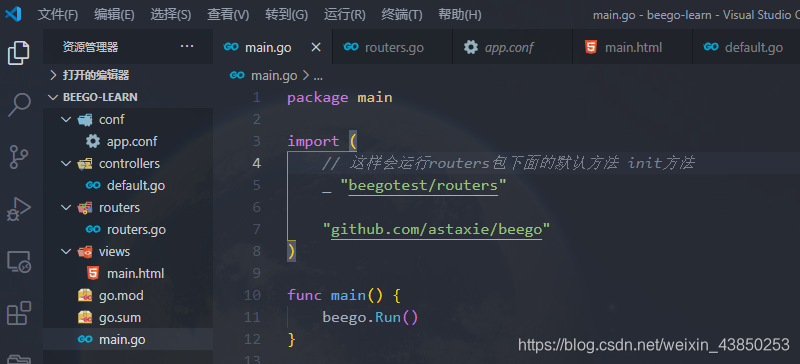Click the breadcrumb ellipsis after main.go
The height and width of the screenshot is (364, 800).
coord(318,77)
